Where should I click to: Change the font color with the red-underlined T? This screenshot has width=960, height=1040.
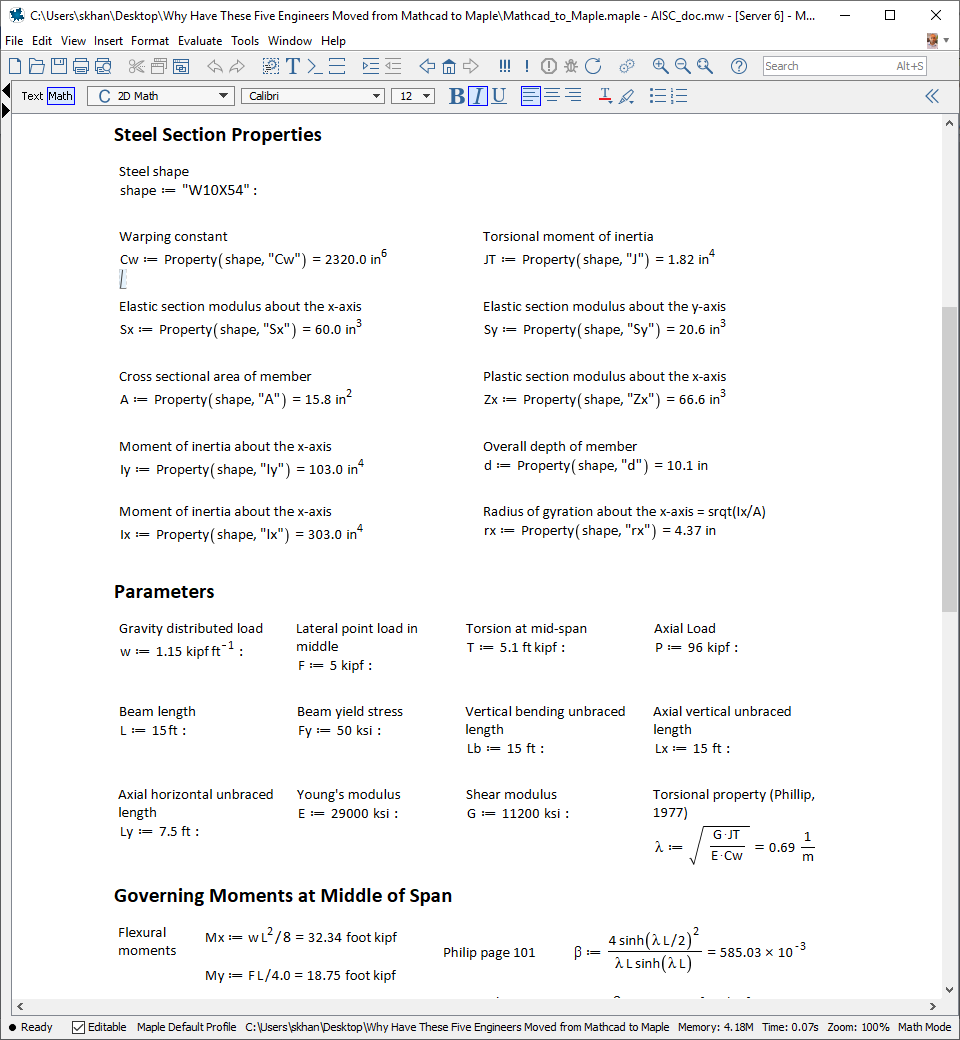pos(604,96)
